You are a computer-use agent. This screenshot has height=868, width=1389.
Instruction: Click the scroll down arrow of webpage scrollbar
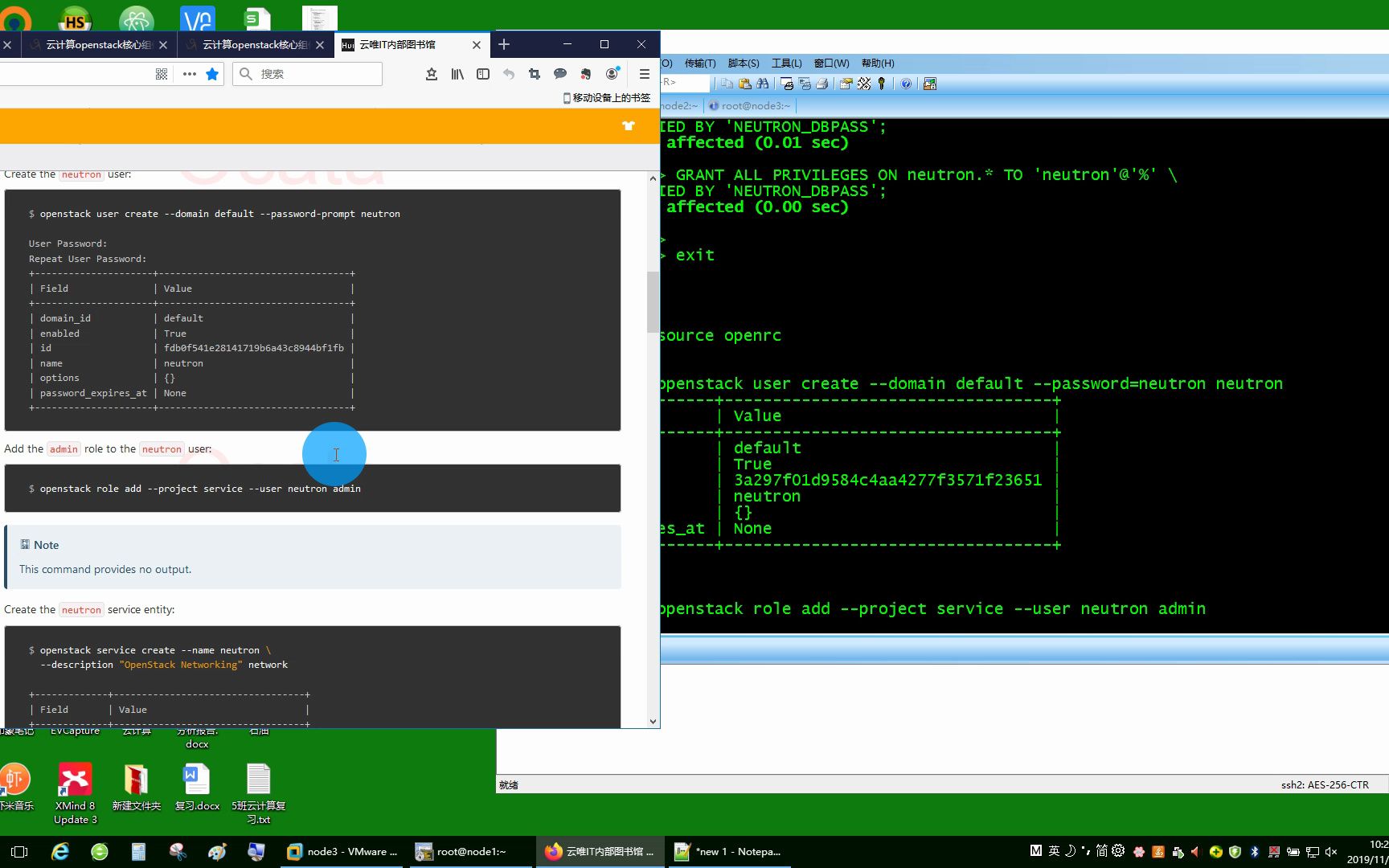[x=653, y=721]
